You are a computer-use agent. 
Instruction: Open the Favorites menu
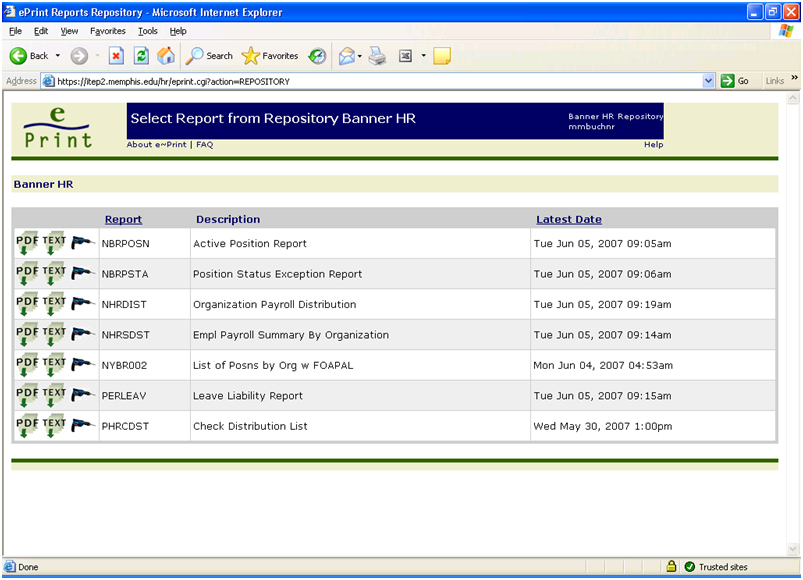(107, 31)
